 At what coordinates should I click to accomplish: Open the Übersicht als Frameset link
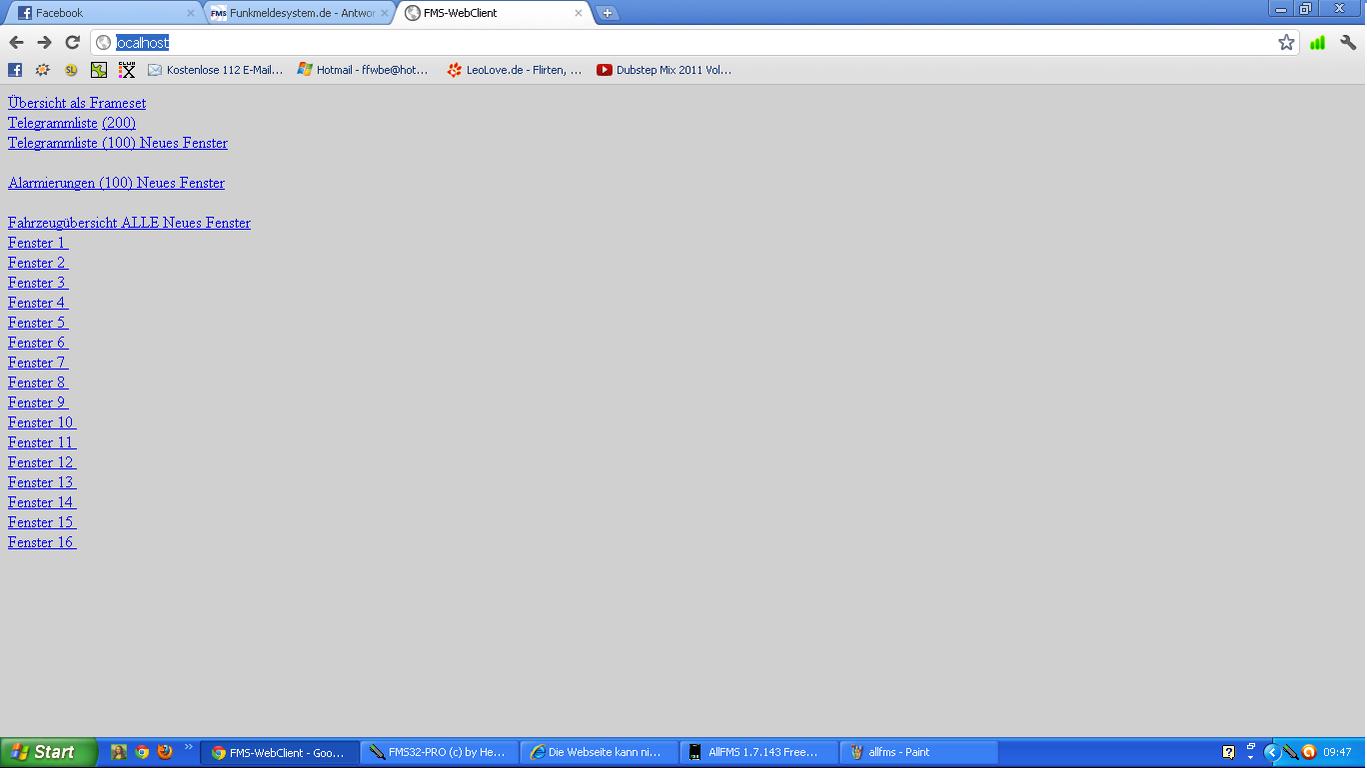point(77,103)
